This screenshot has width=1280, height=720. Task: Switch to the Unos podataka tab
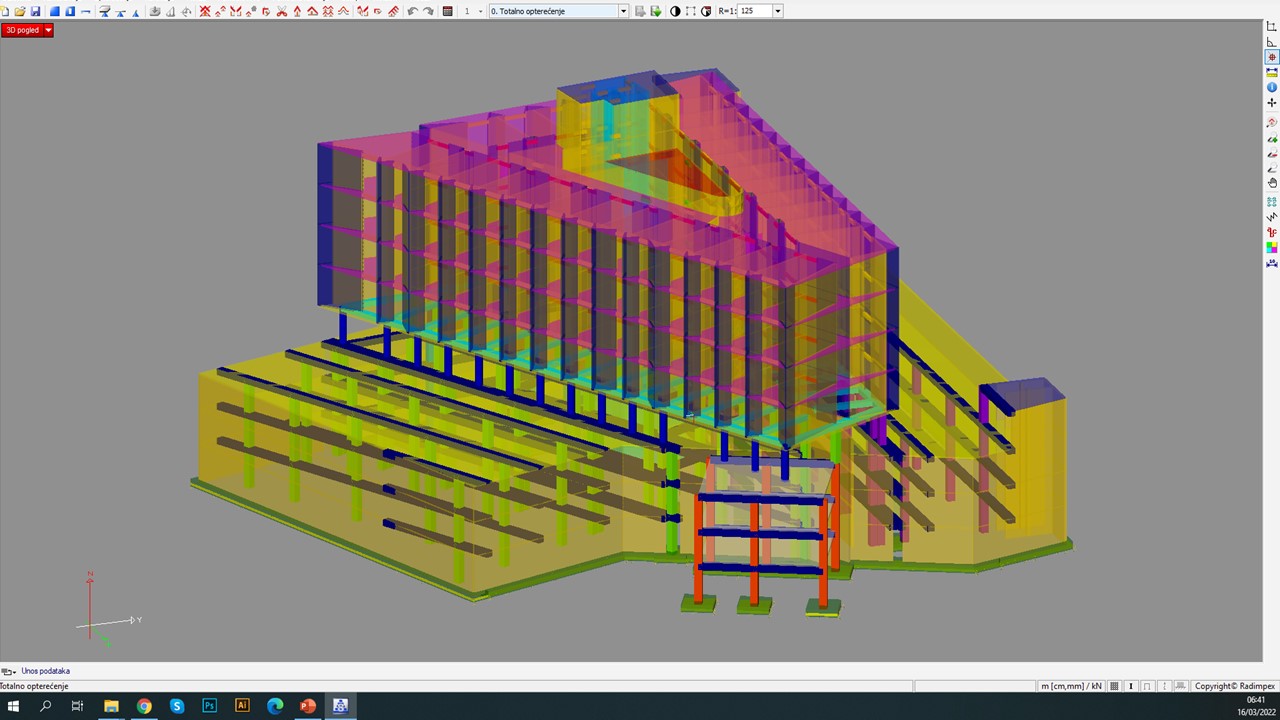[x=45, y=671]
